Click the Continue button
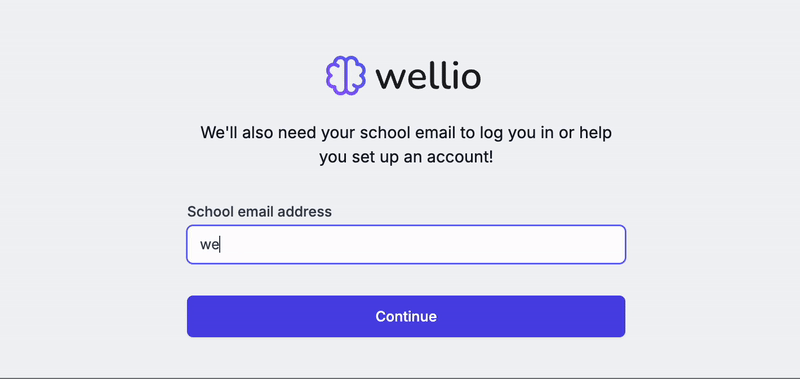 (x=406, y=316)
